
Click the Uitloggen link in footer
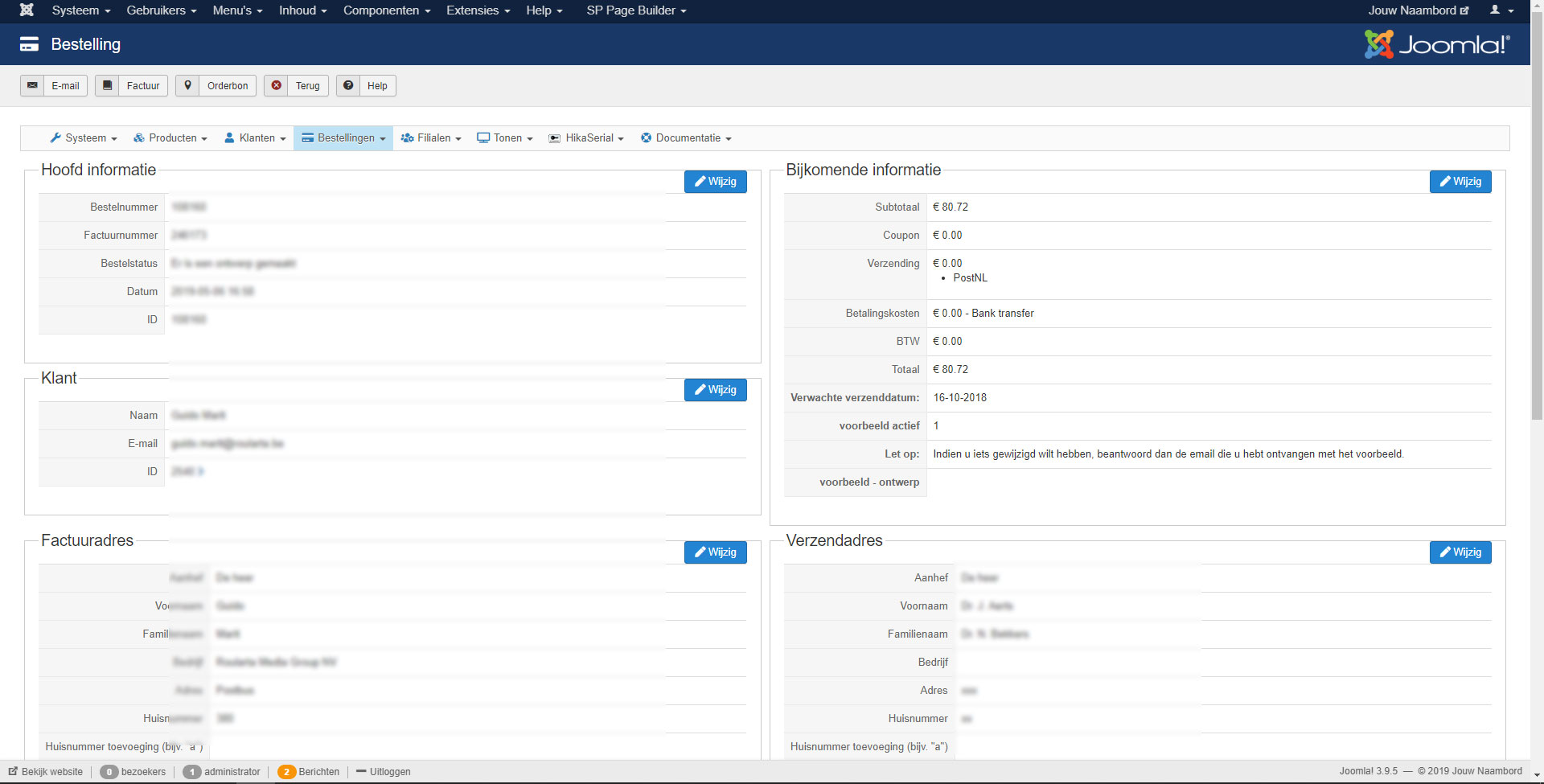coord(390,772)
